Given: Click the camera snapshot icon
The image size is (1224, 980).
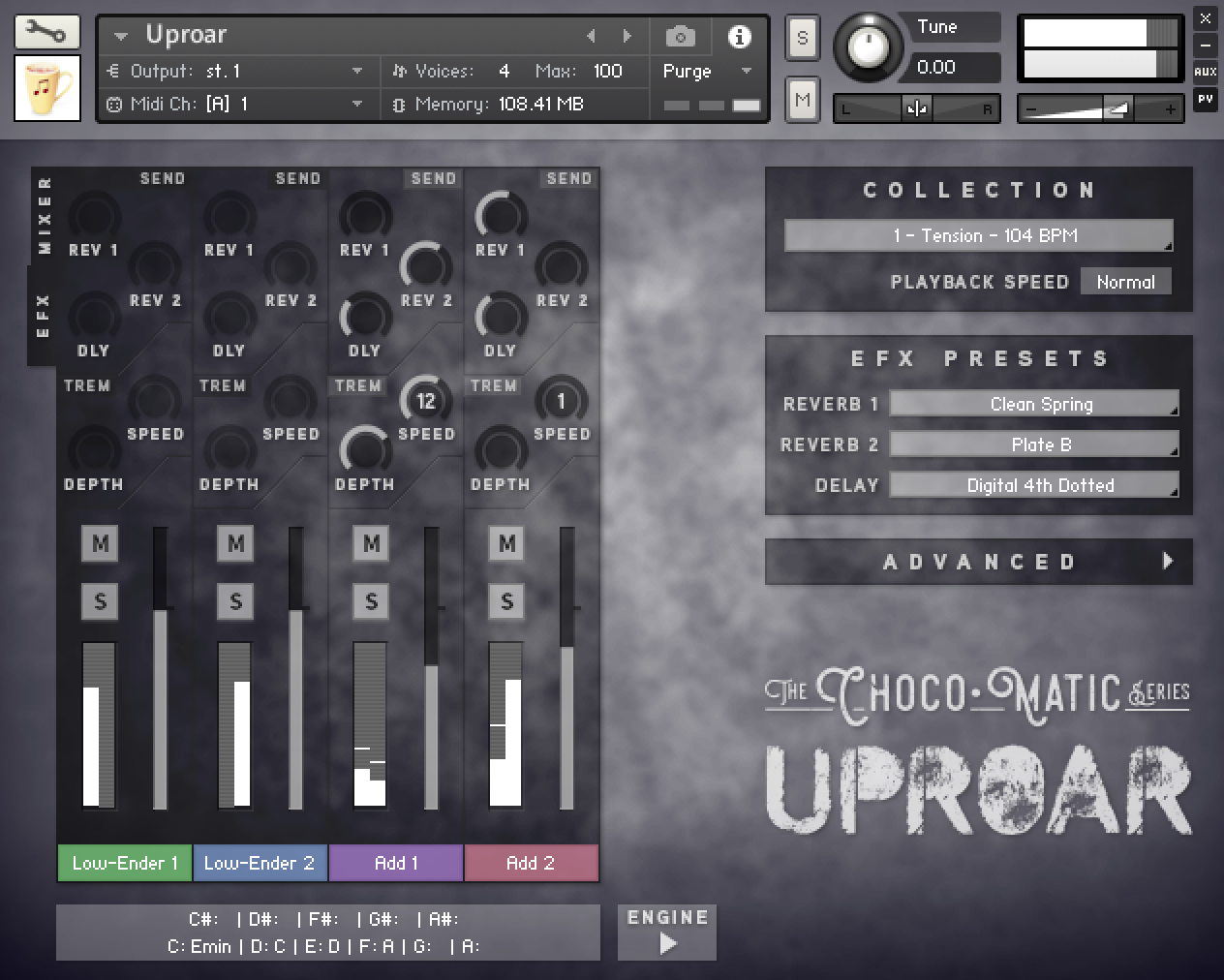Looking at the screenshot, I should (x=681, y=37).
